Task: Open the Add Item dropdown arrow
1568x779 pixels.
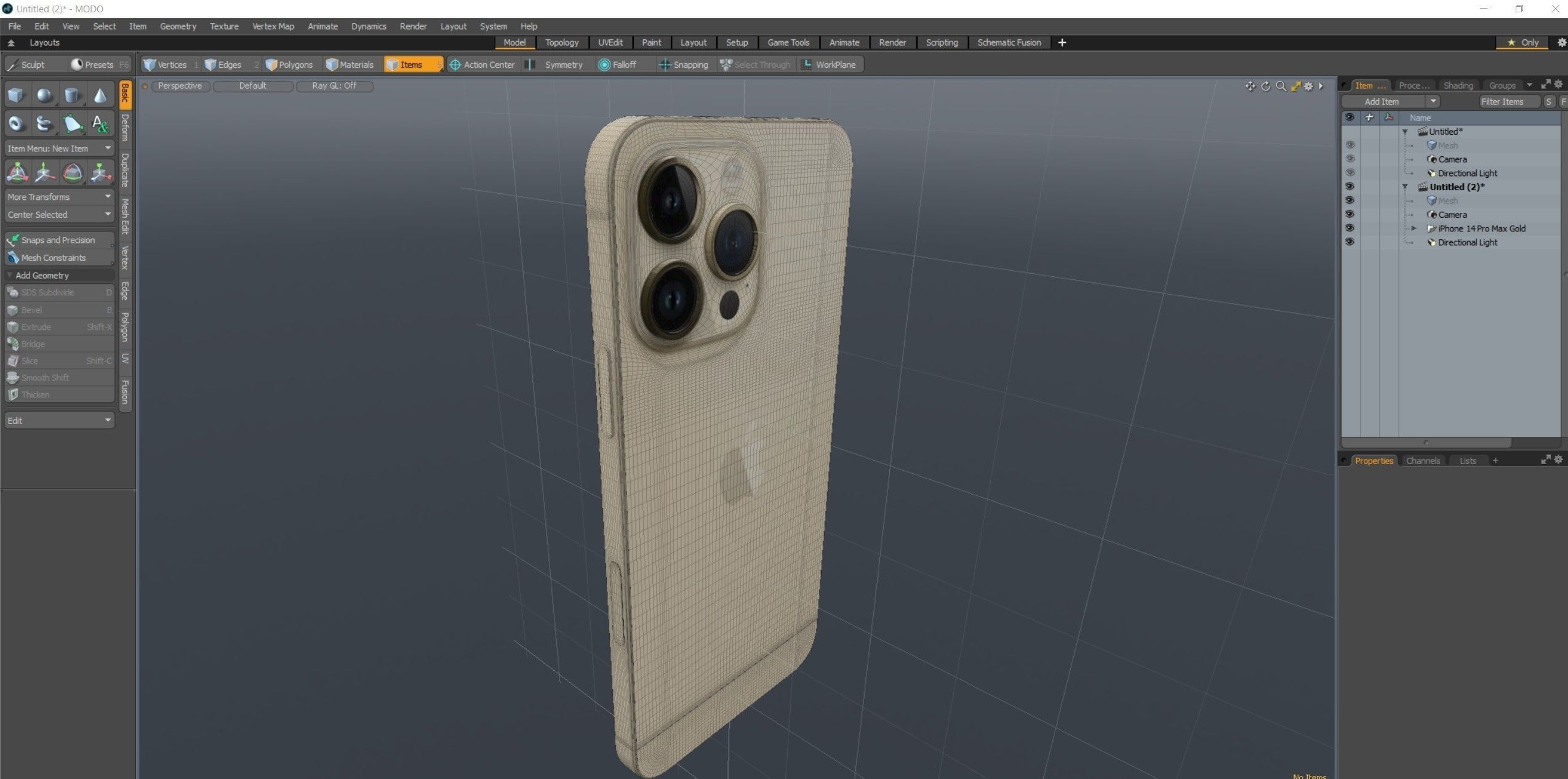Action: [x=1433, y=102]
